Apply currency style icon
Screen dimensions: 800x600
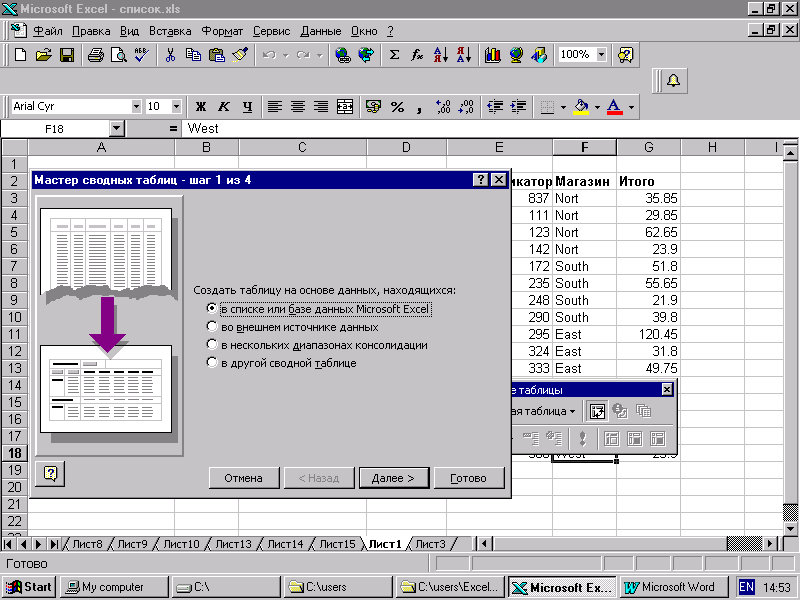coord(373,107)
